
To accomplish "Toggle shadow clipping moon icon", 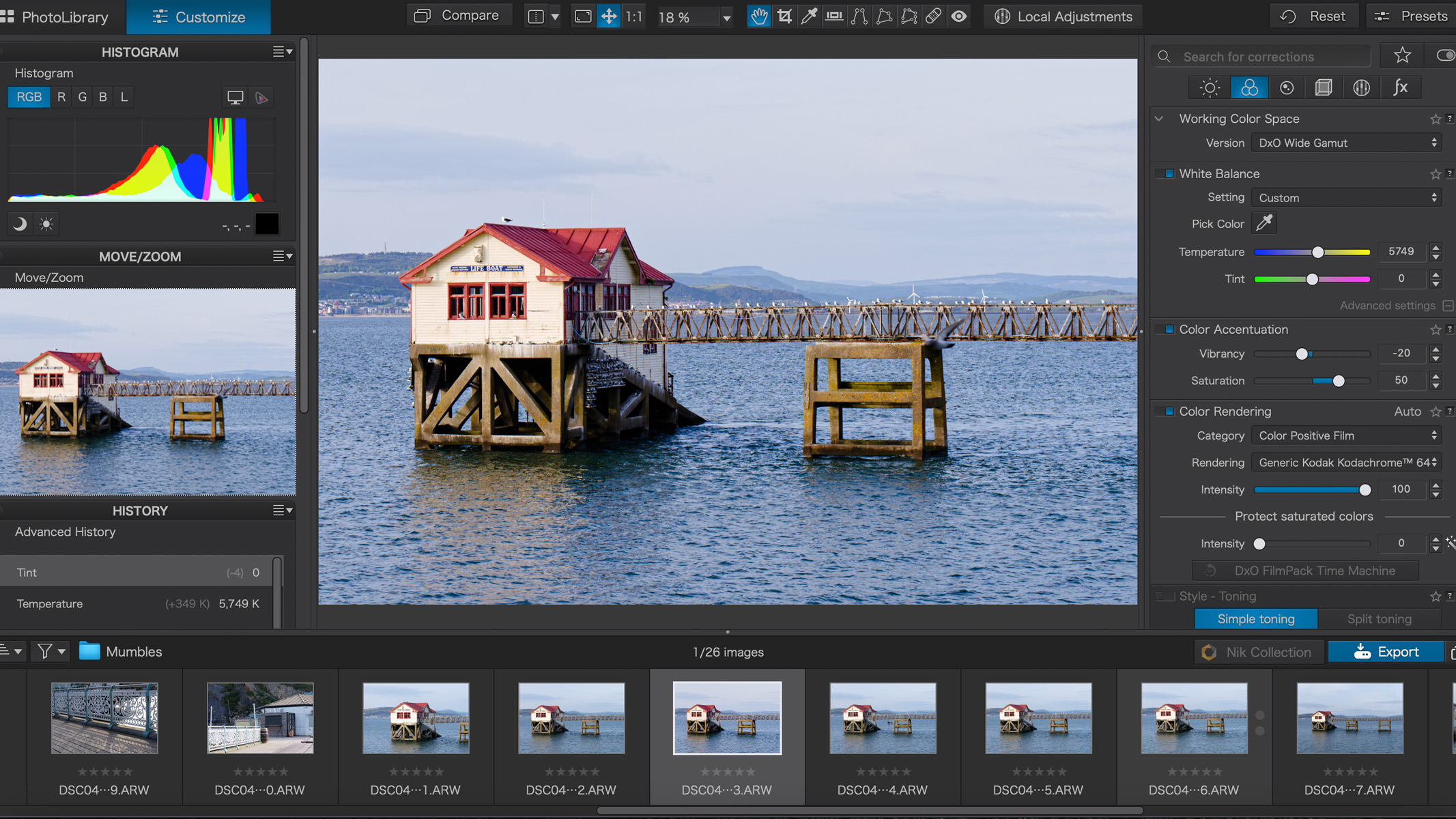I will click(20, 224).
